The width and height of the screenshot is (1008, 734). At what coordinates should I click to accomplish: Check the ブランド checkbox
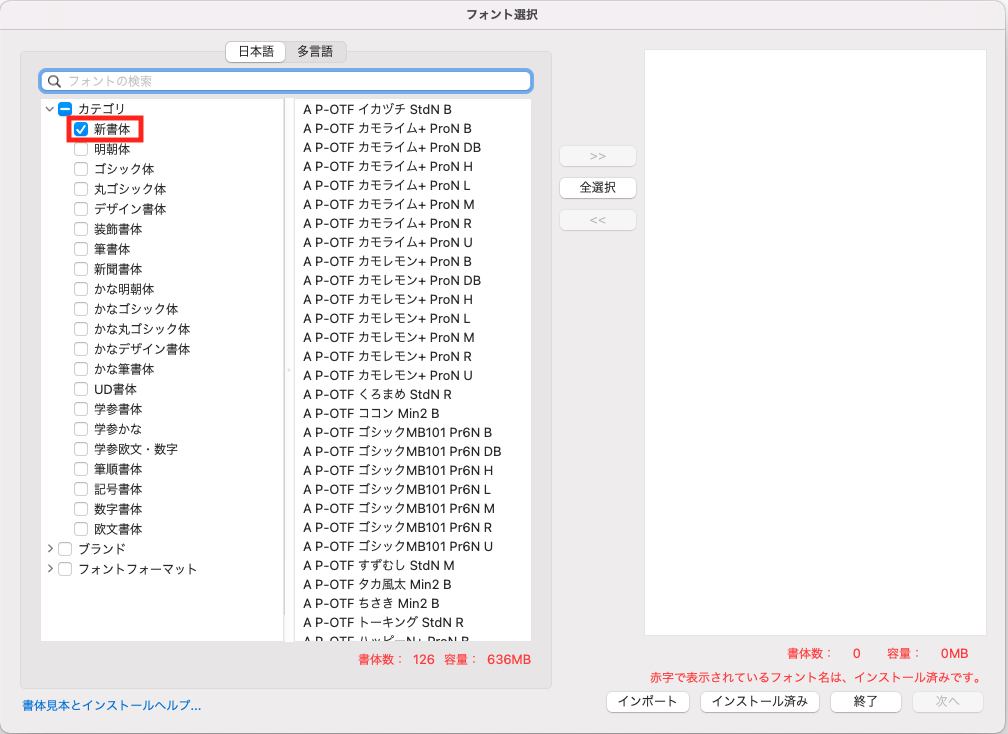tap(65, 549)
